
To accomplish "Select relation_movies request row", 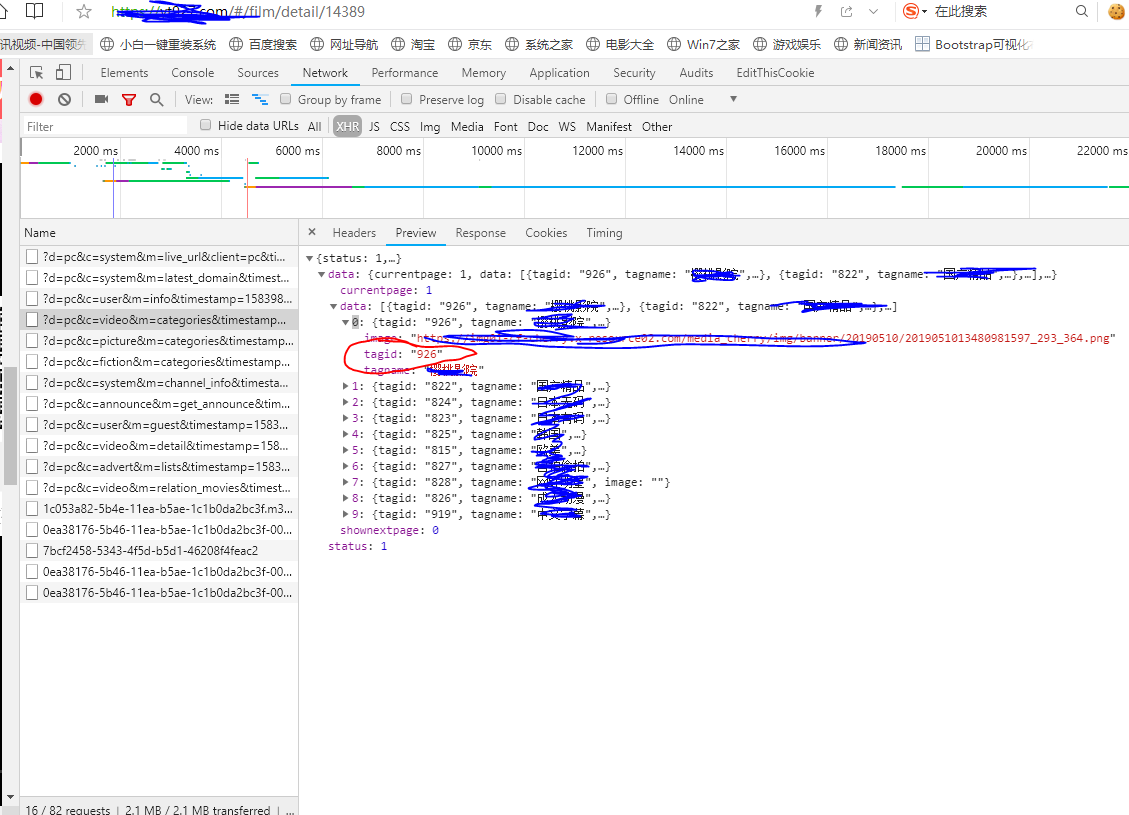I will 159,487.
